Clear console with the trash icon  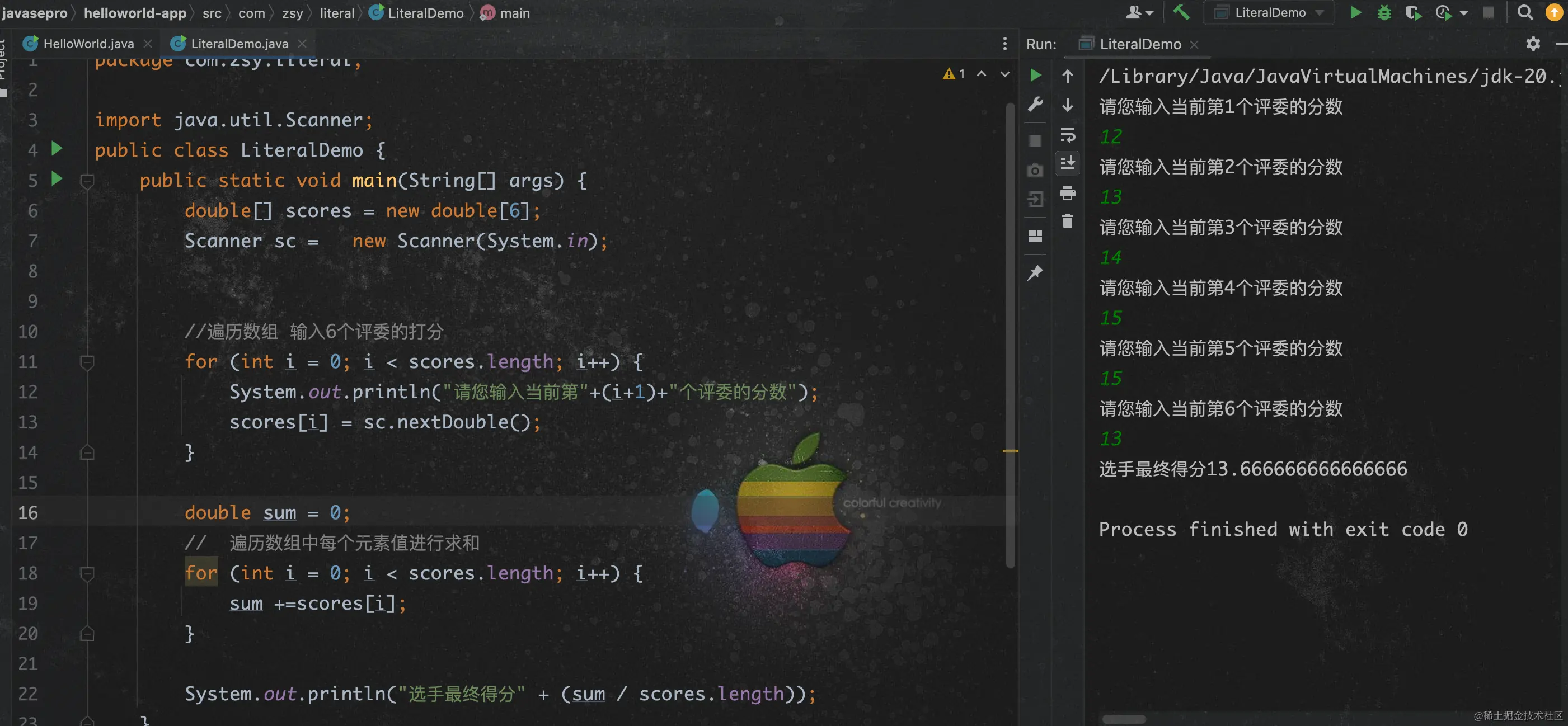(x=1068, y=221)
